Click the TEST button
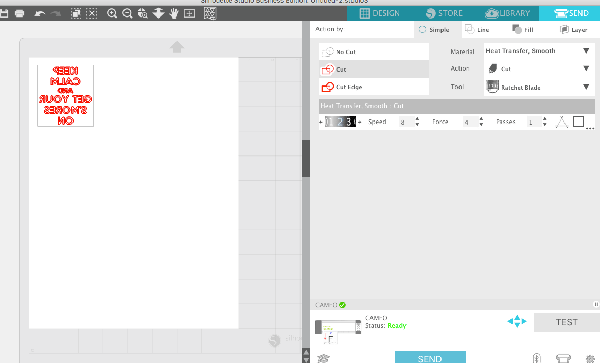The height and width of the screenshot is (363, 600). [x=567, y=322]
